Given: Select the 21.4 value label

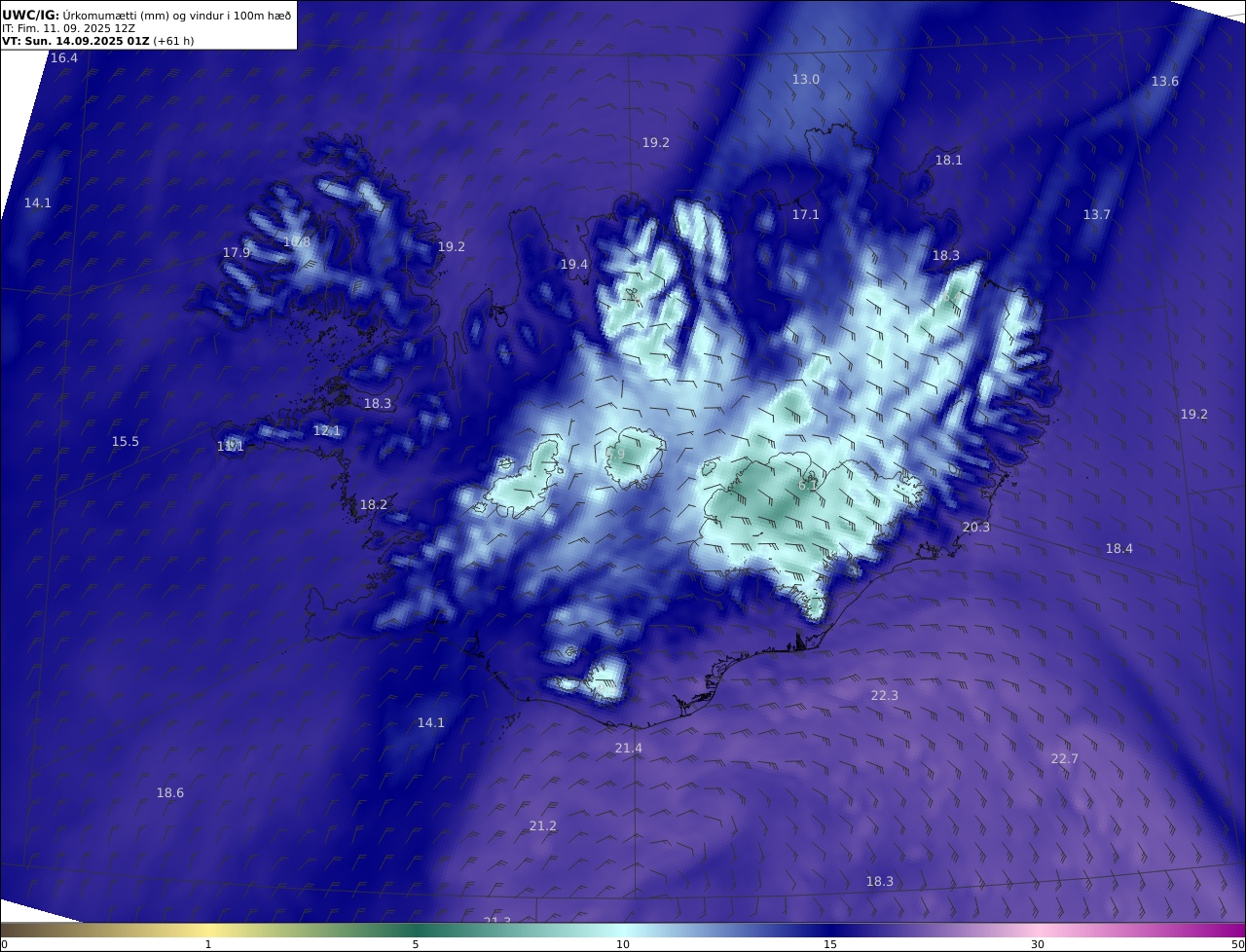Looking at the screenshot, I should (x=629, y=749).
